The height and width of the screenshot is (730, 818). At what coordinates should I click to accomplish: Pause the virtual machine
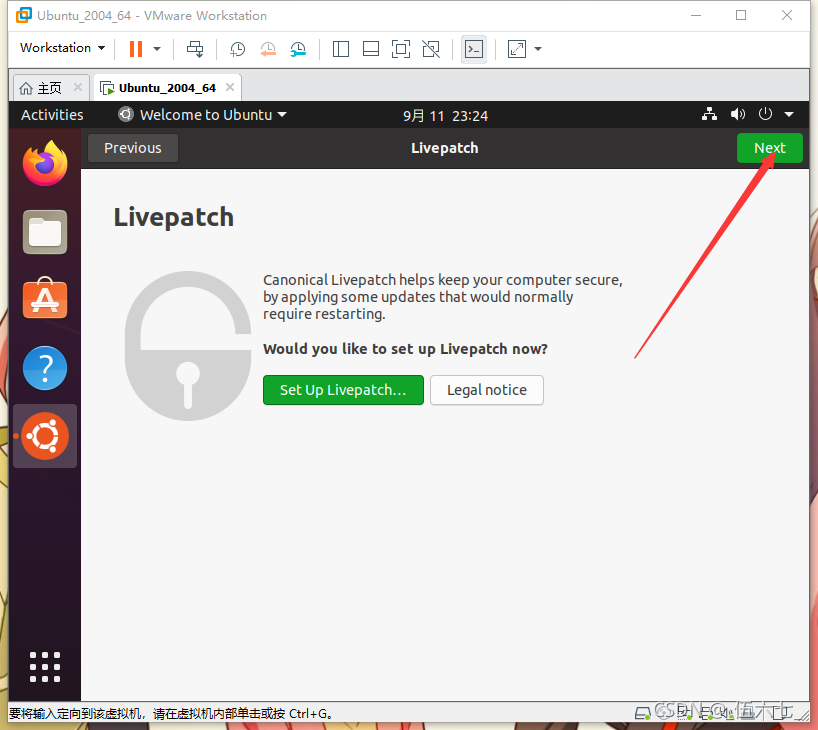(136, 49)
